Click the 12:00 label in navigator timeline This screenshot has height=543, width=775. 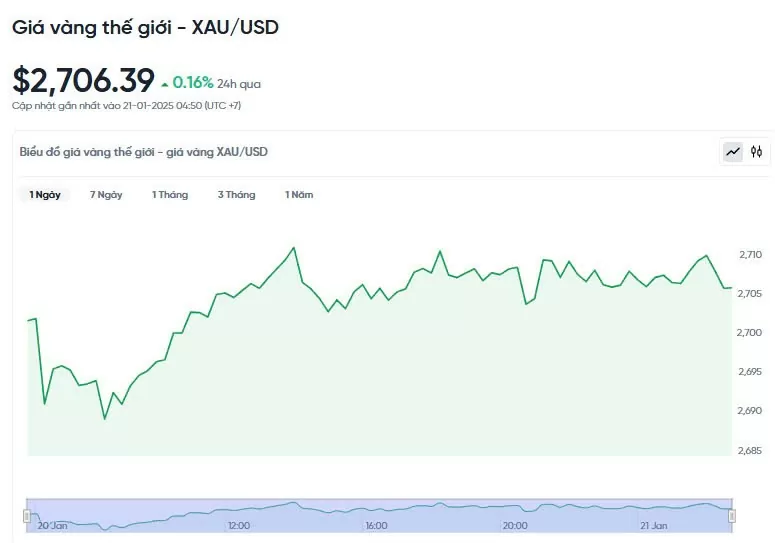click(x=239, y=525)
